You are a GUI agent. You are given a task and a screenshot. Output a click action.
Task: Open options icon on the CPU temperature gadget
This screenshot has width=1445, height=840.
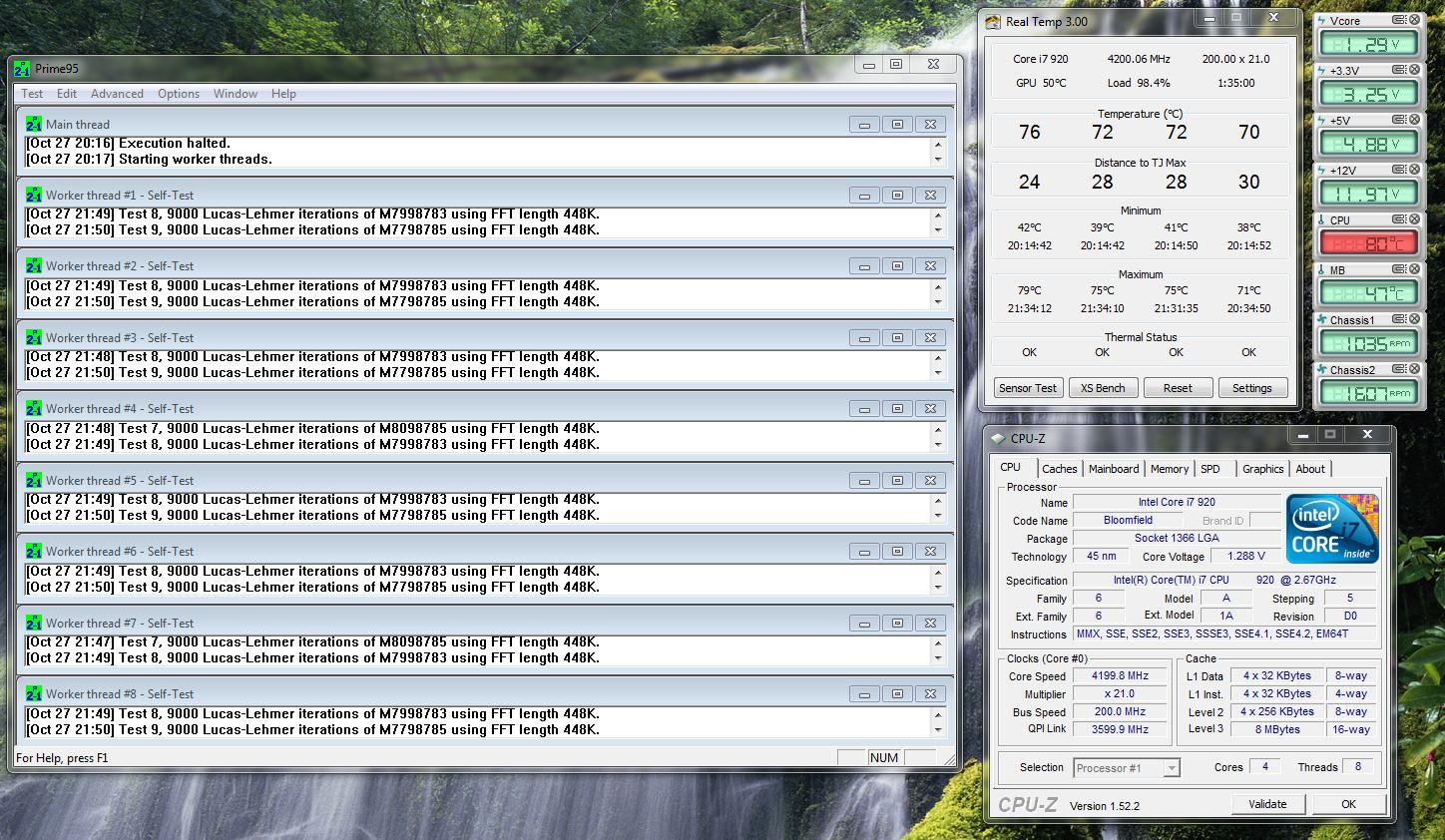coord(1399,219)
